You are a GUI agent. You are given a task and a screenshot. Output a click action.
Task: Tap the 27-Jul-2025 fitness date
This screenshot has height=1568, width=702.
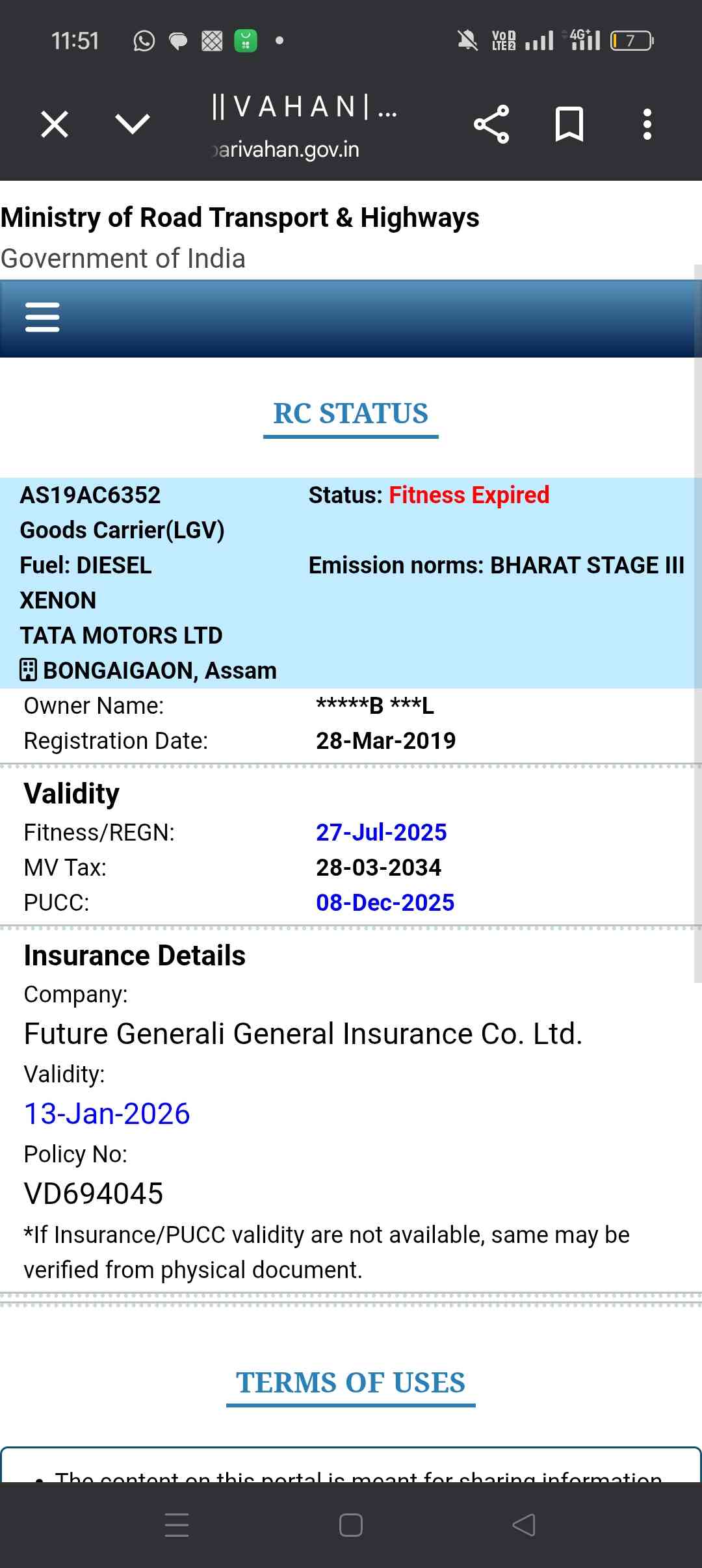(x=381, y=832)
